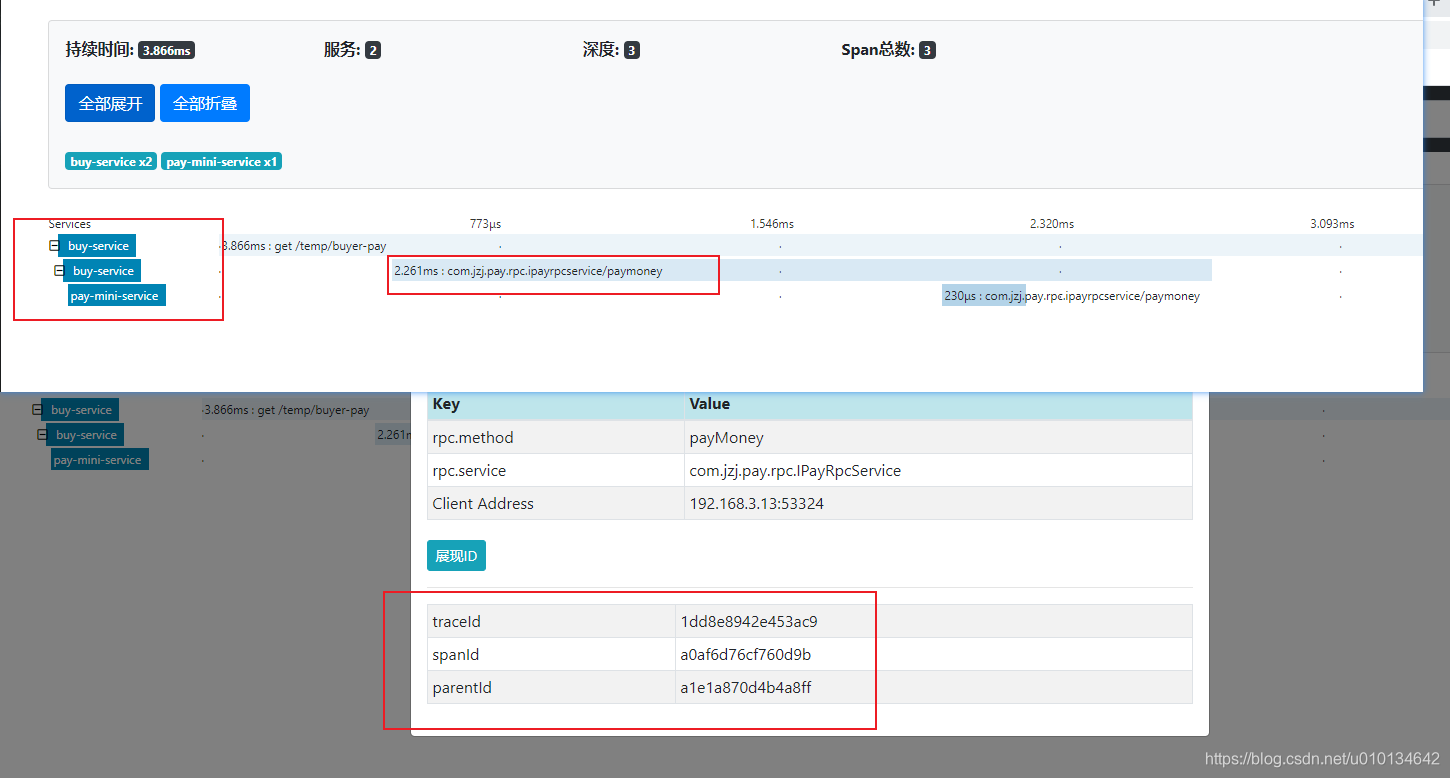Viewport: 1450px width, 778px height.
Task: Click the 展现ID button in the span dialog
Action: [x=456, y=556]
